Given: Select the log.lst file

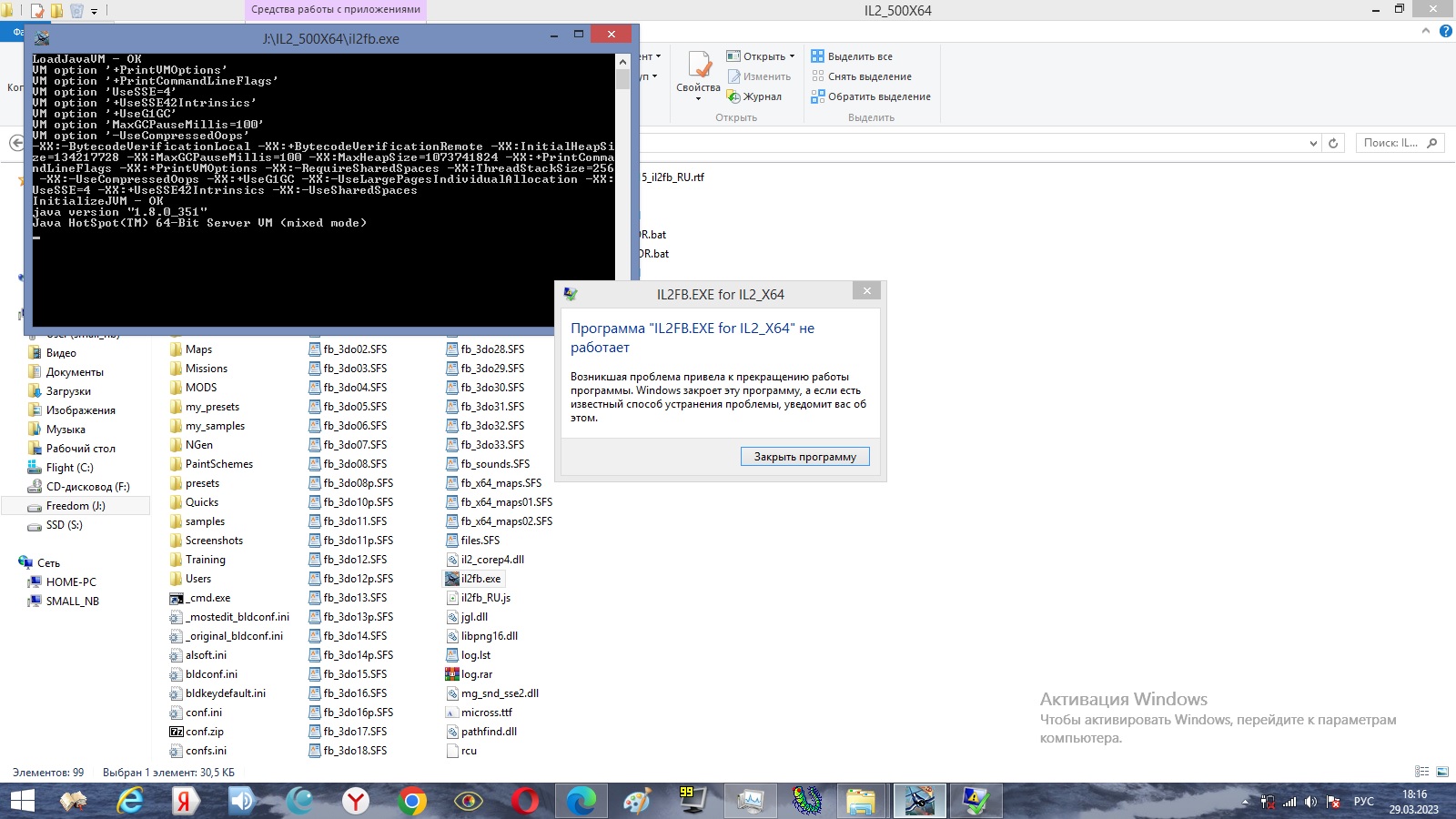Looking at the screenshot, I should click(476, 655).
